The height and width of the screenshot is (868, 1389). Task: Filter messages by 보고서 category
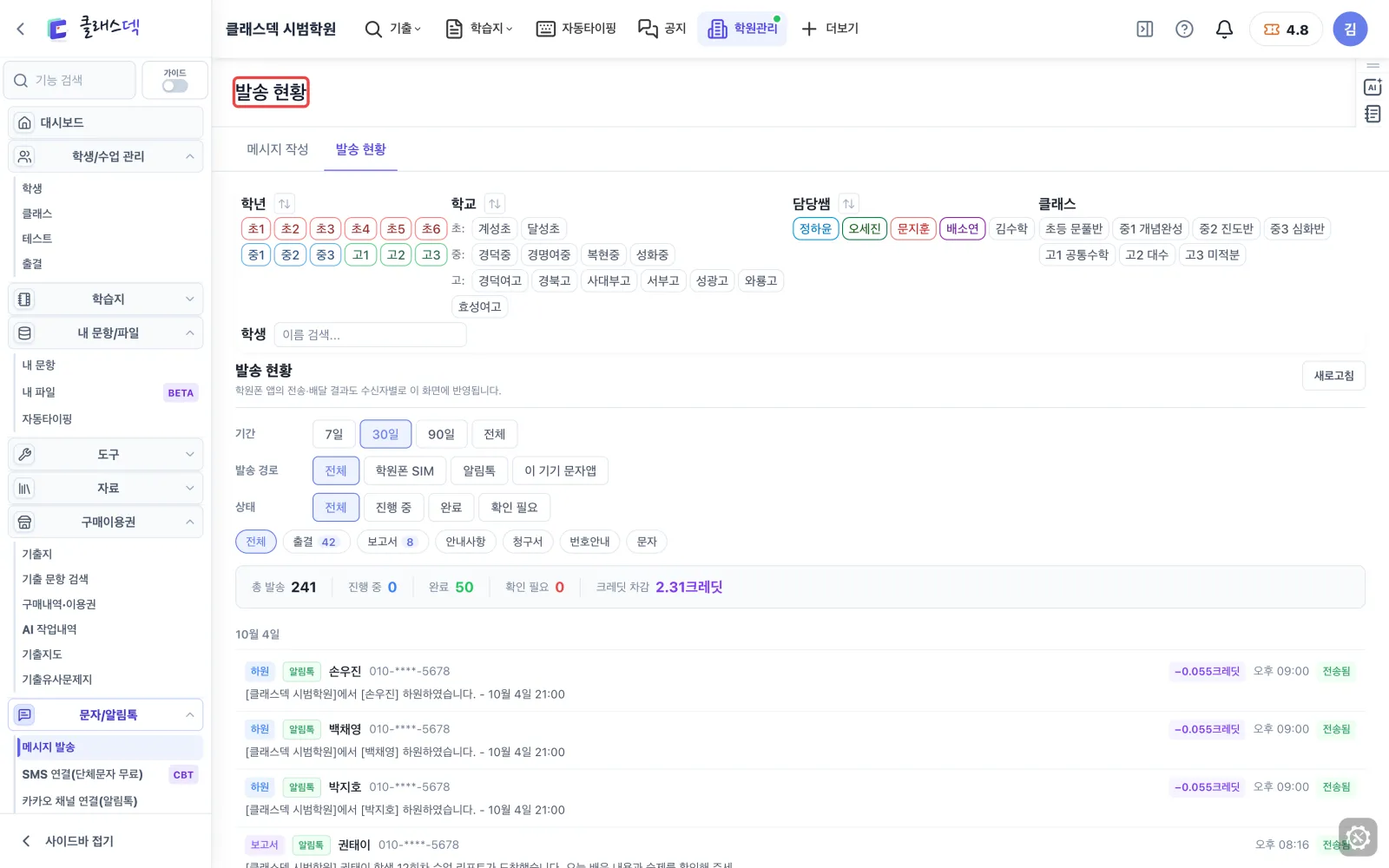point(392,542)
